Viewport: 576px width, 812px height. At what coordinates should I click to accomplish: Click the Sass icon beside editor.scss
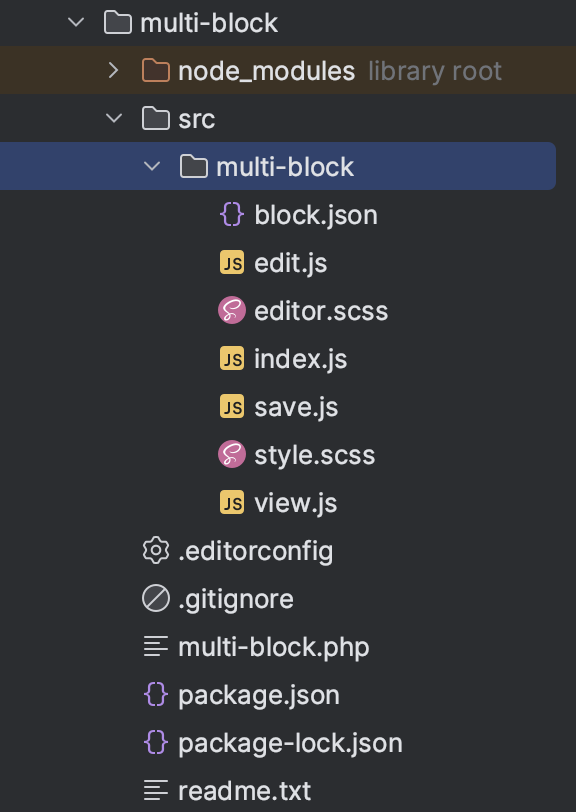click(232, 311)
